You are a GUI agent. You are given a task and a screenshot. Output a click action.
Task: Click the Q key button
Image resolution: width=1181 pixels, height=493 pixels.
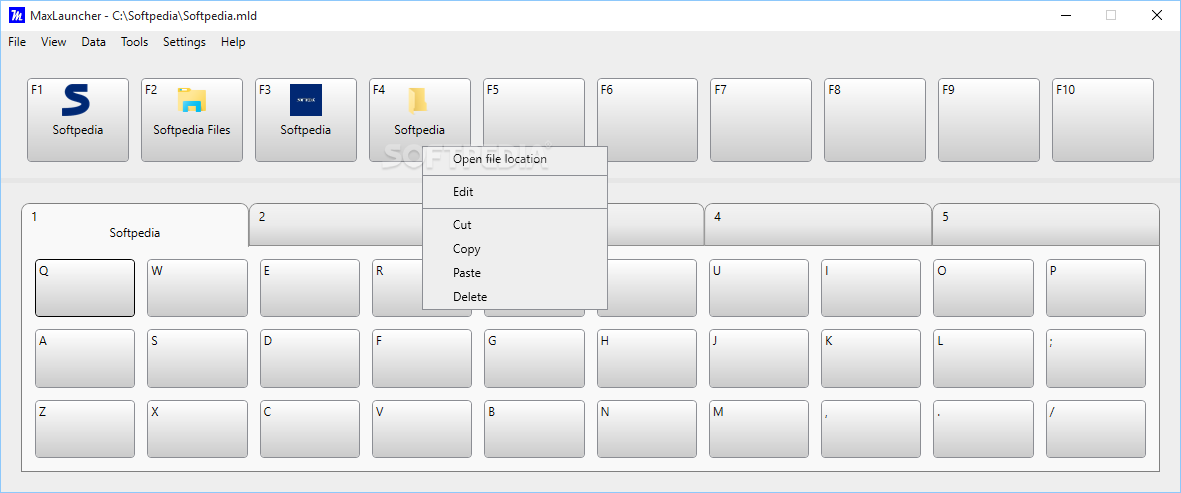[x=85, y=288]
